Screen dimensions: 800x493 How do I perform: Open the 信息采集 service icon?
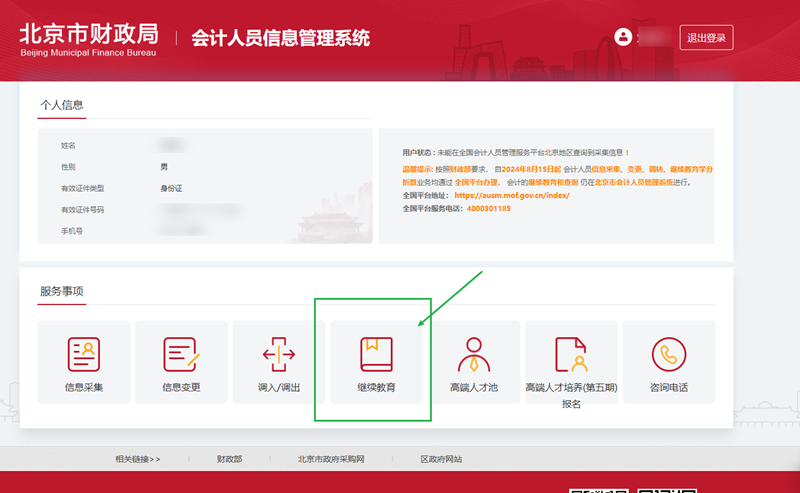tap(84, 354)
